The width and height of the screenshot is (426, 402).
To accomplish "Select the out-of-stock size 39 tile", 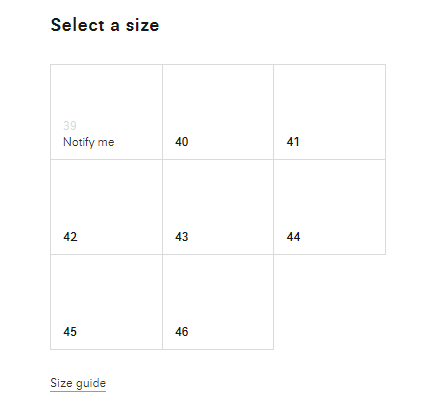I will pos(106,112).
